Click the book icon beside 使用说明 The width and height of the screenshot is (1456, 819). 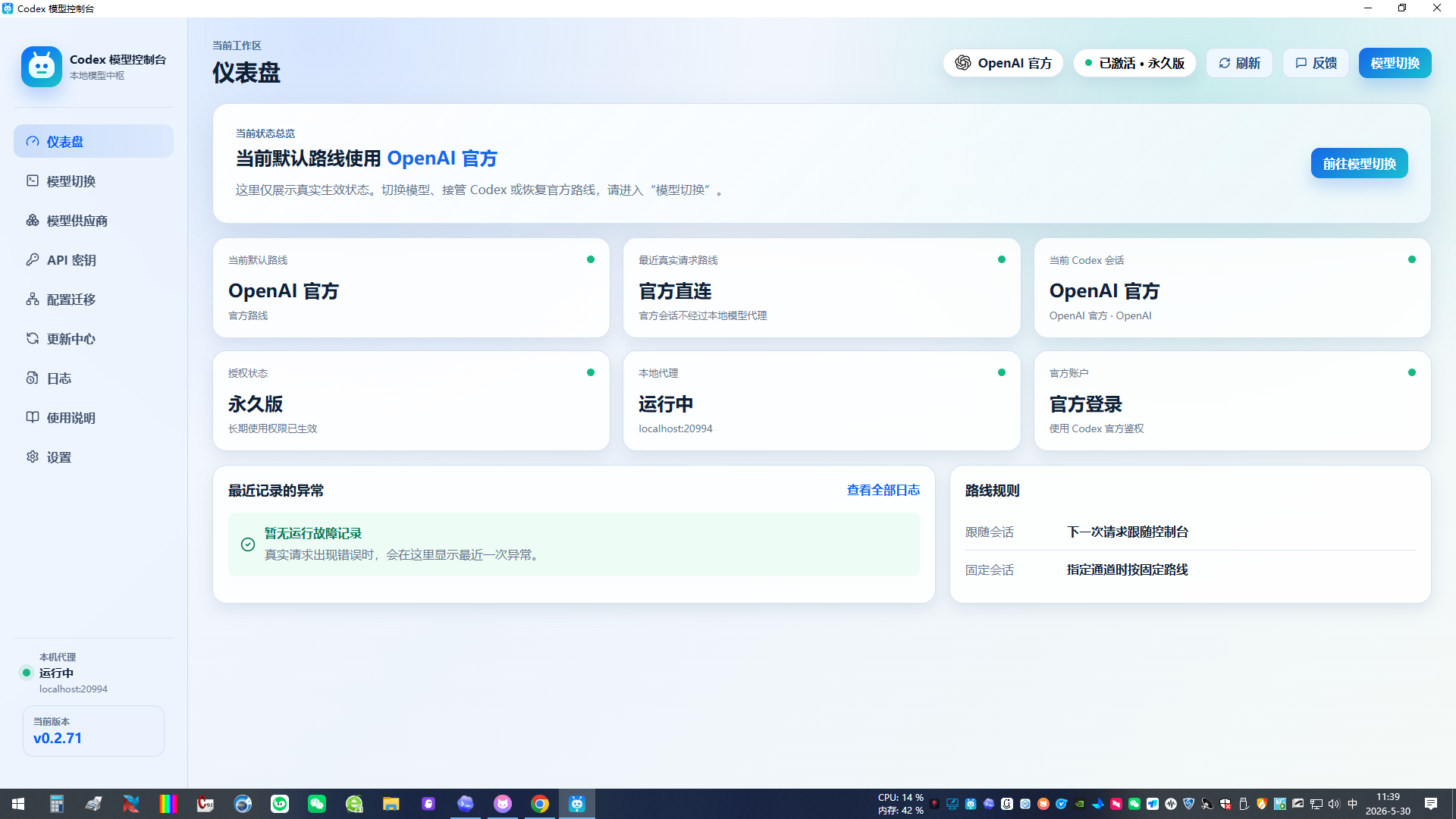pyautogui.click(x=33, y=417)
